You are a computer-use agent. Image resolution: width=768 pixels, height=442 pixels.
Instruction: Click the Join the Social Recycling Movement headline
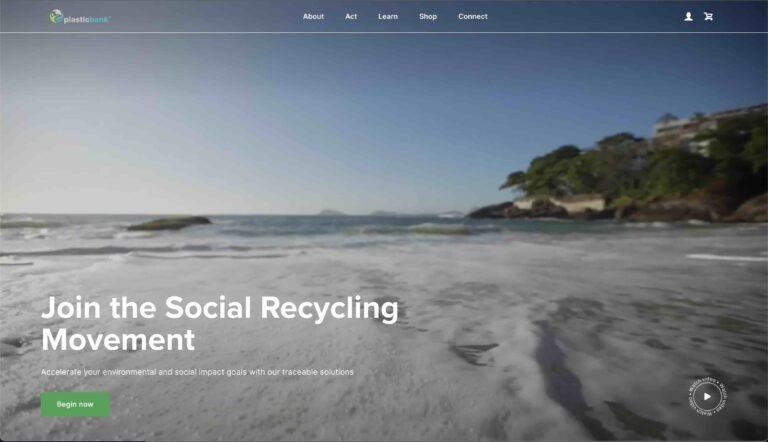click(x=220, y=323)
